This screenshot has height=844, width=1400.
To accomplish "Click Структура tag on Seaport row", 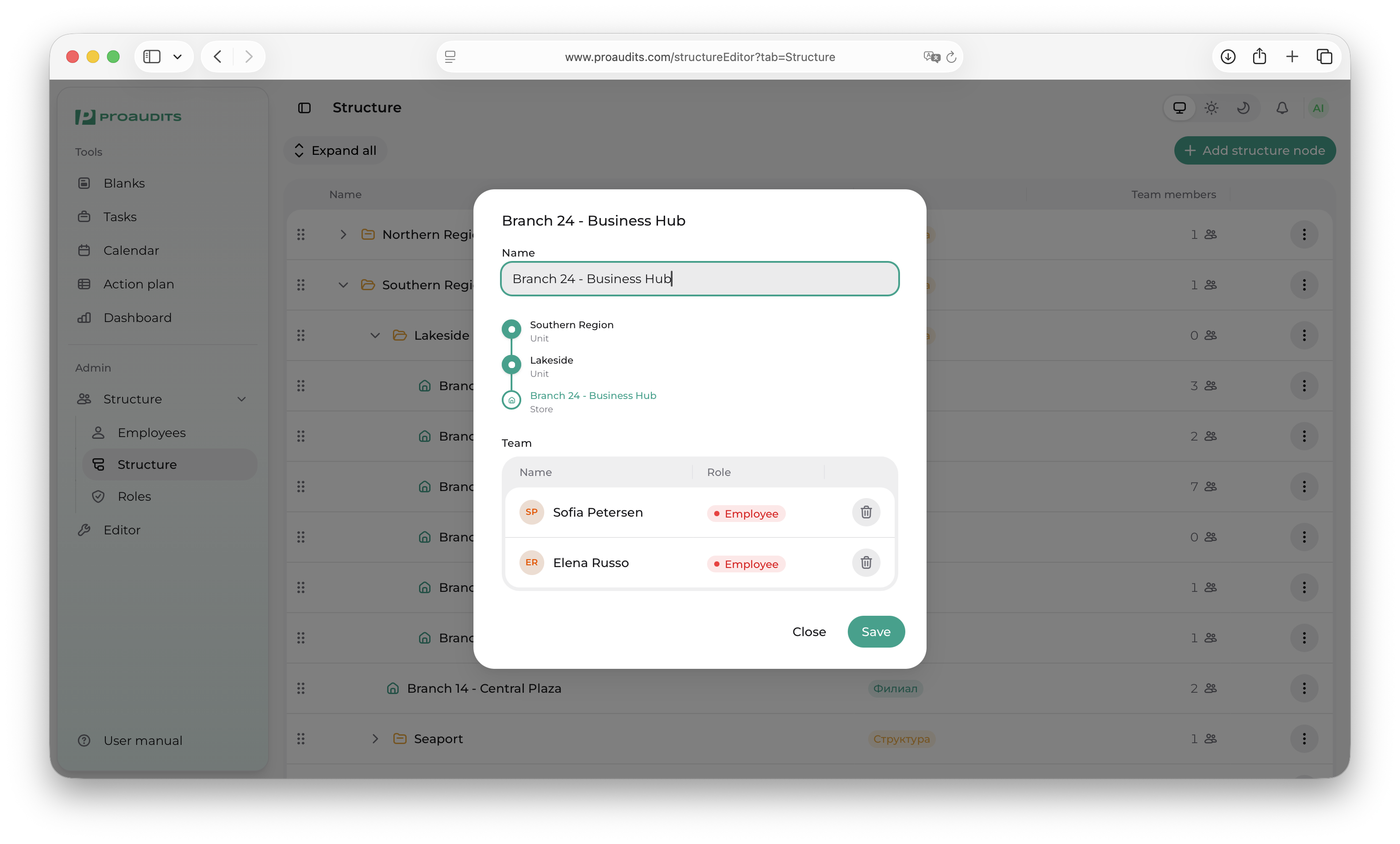I will tap(901, 738).
